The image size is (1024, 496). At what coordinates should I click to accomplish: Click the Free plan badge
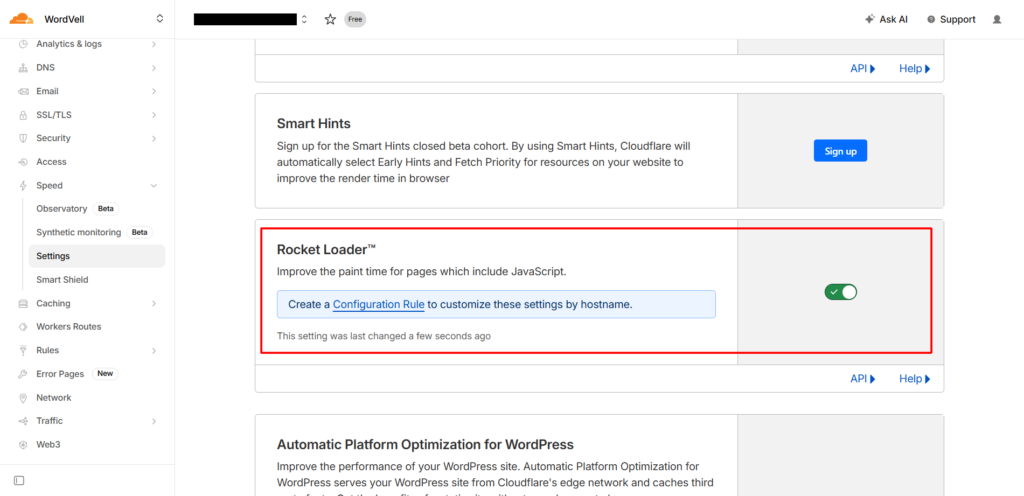(x=355, y=20)
